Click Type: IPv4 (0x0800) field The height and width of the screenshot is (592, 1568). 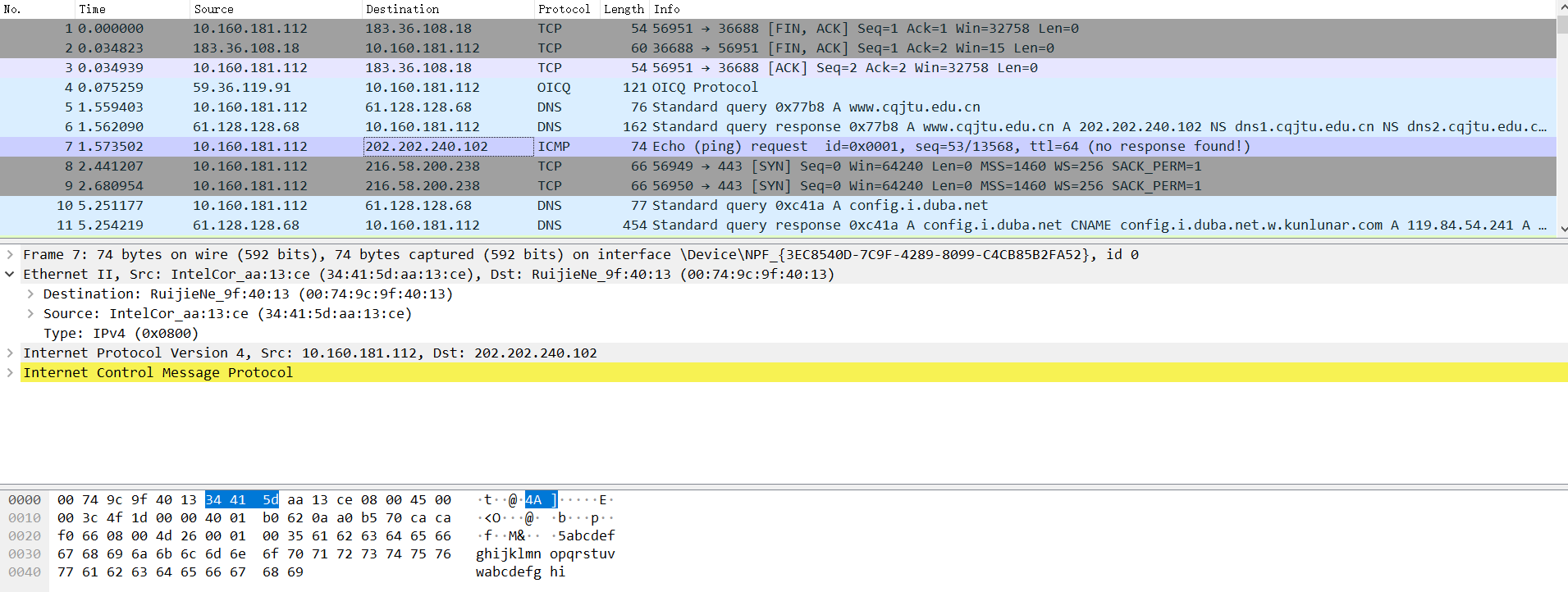click(121, 333)
